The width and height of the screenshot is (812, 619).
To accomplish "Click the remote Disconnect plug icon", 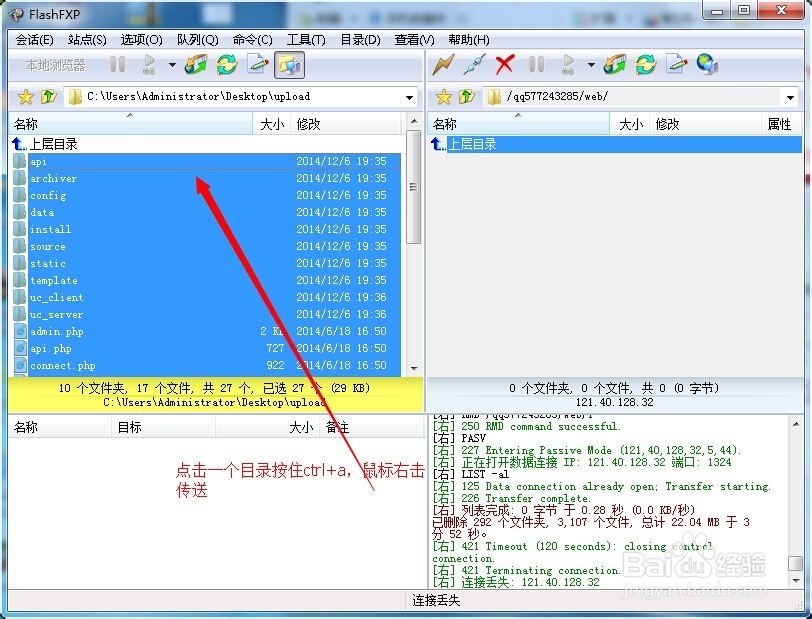I will point(474,64).
